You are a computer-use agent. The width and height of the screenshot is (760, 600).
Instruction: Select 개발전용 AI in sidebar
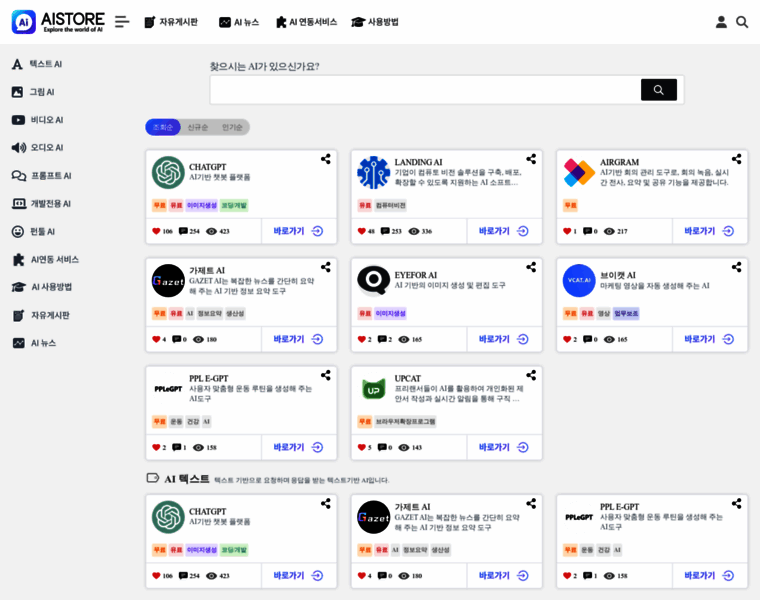coord(41,204)
